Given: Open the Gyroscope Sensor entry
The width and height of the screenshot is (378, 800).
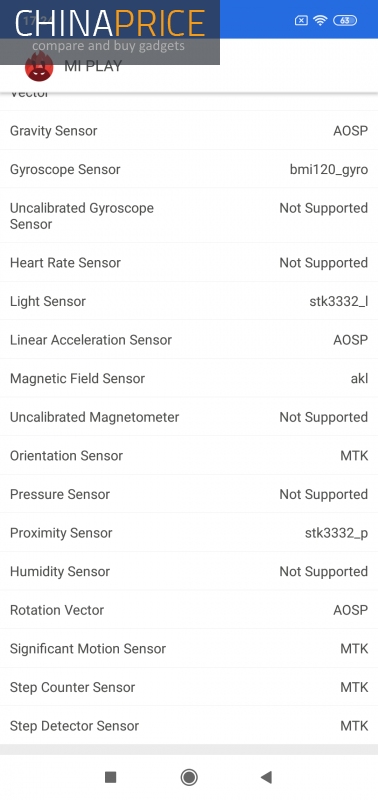Looking at the screenshot, I should pyautogui.click(x=189, y=169).
